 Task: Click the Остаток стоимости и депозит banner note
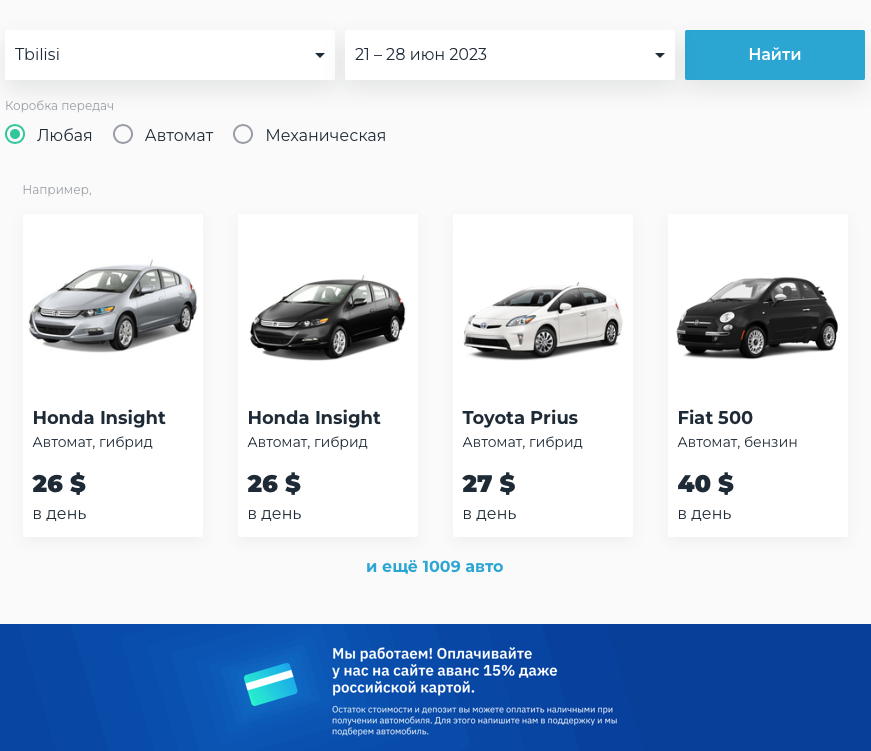[474, 720]
